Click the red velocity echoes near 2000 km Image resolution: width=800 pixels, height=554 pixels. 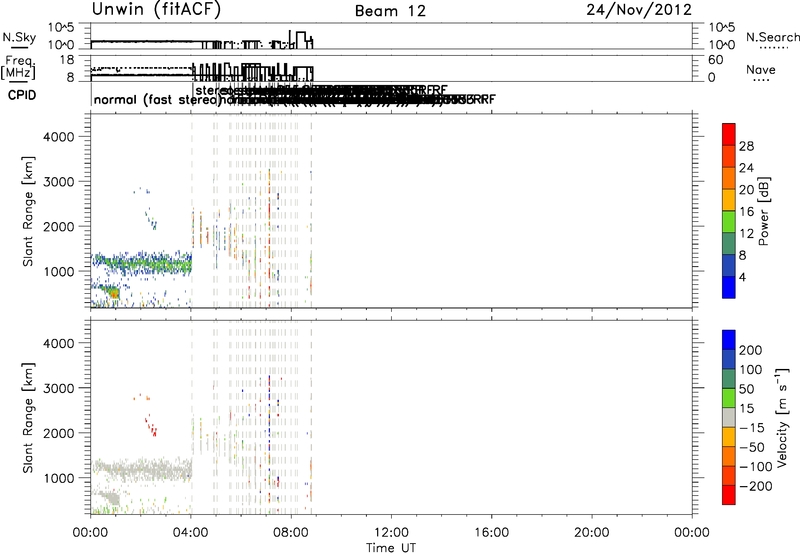[x=151, y=426]
